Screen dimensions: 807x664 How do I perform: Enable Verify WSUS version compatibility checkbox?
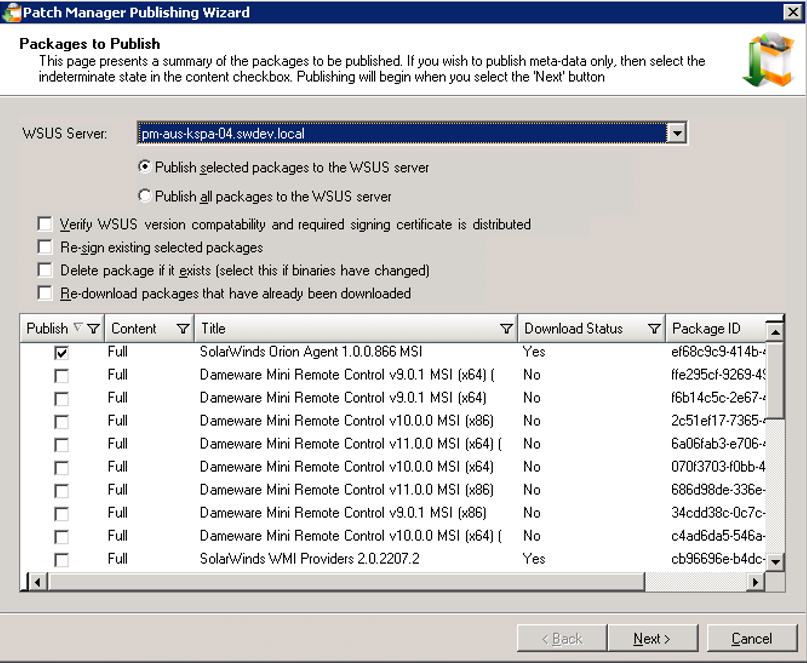pos(44,225)
